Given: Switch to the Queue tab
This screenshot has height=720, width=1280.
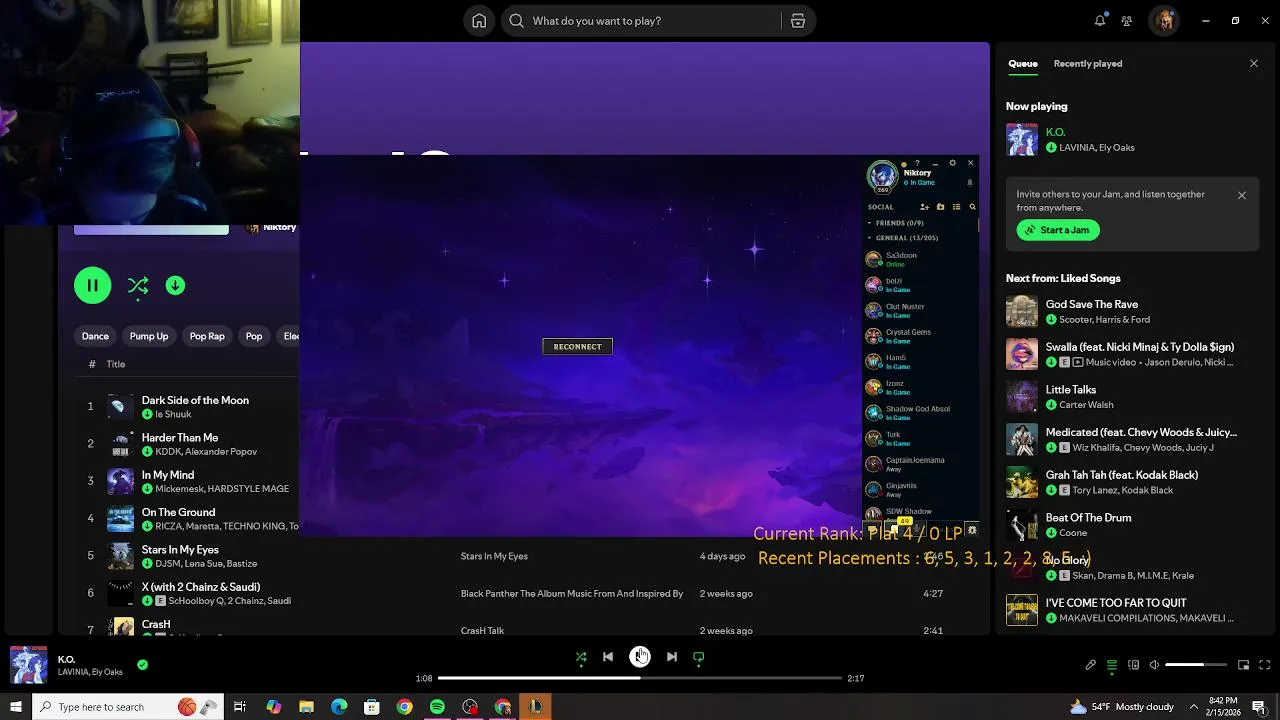Looking at the screenshot, I should pos(1022,63).
